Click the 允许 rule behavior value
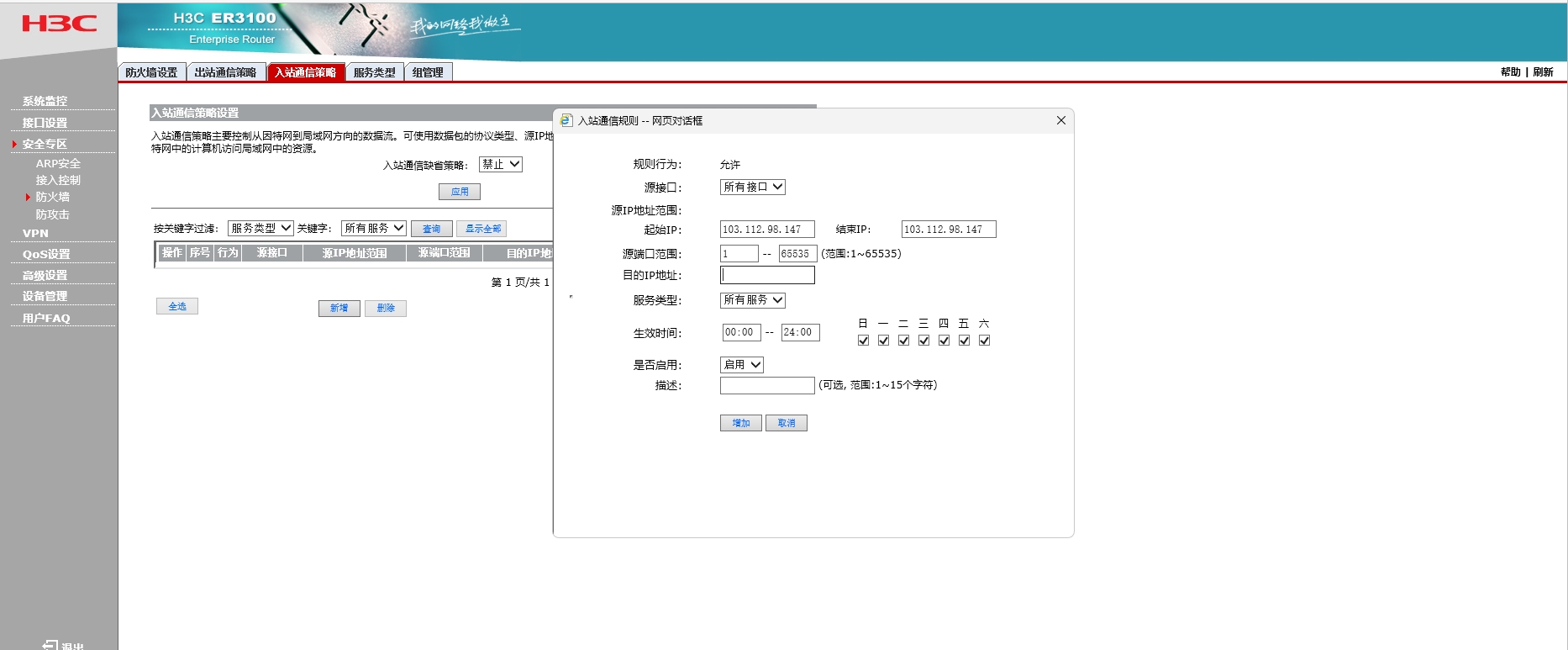Viewport: 1568px width, 650px height. (730, 165)
